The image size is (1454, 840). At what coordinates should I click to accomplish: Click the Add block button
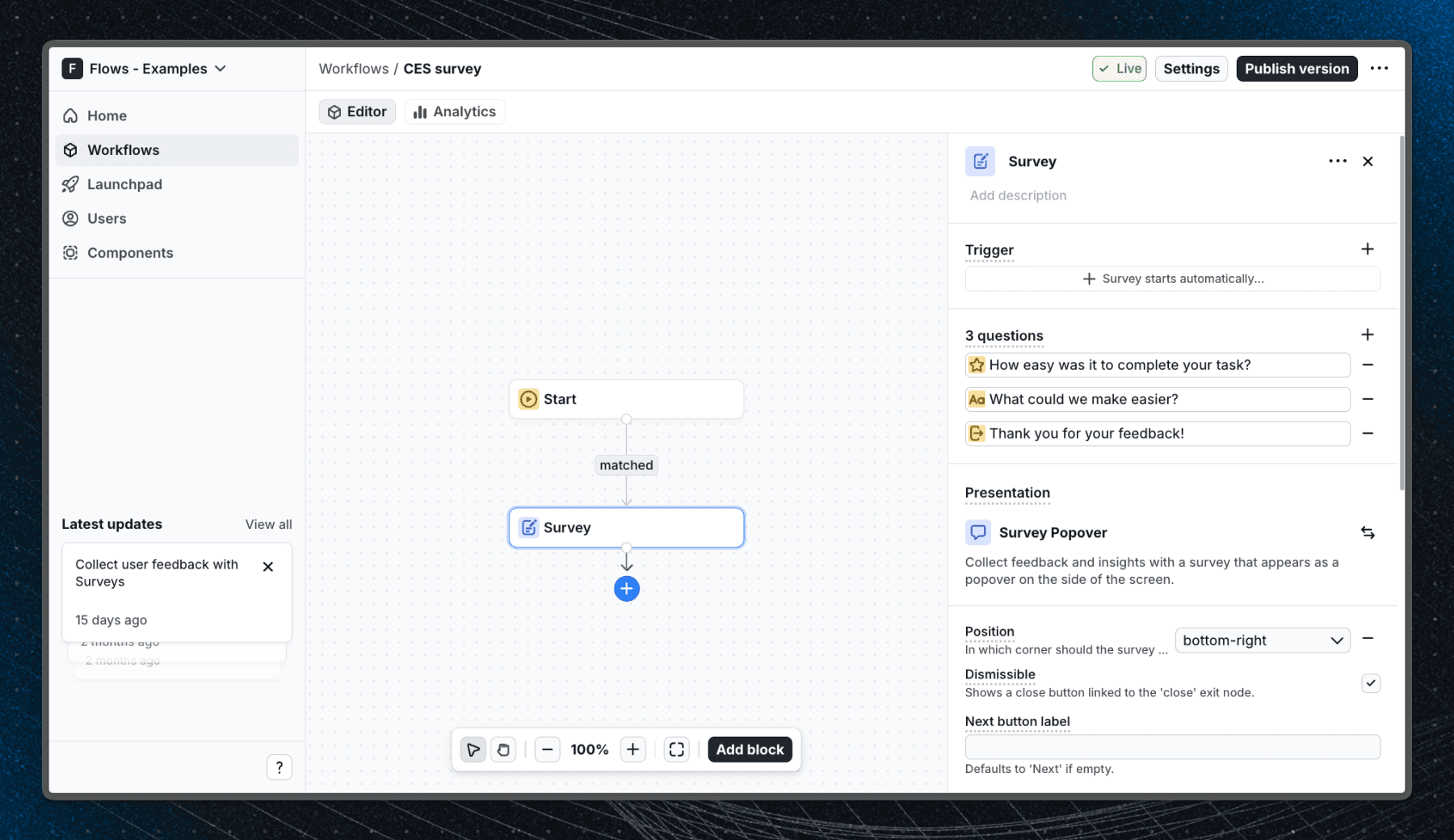750,750
